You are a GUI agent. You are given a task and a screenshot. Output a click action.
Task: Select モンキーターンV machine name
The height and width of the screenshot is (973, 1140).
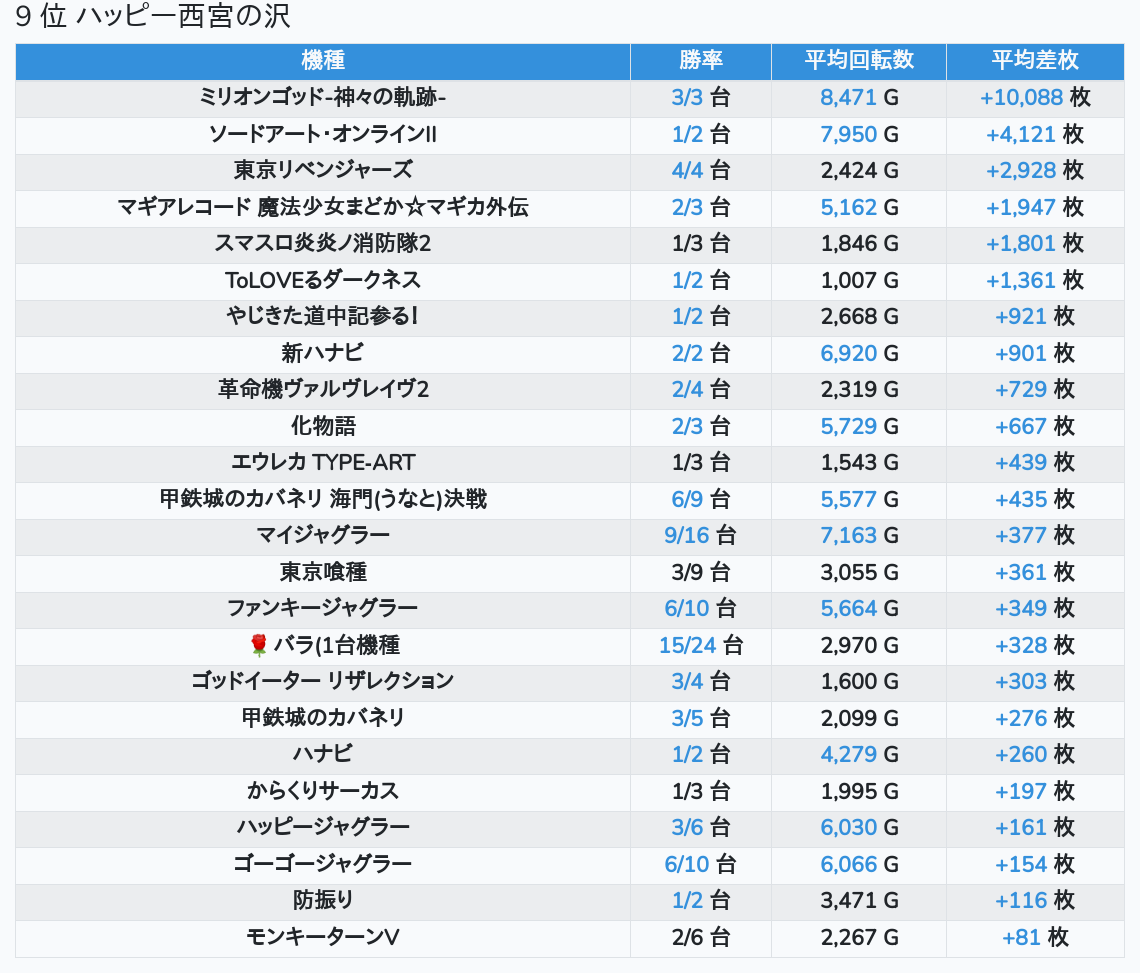[x=323, y=937]
